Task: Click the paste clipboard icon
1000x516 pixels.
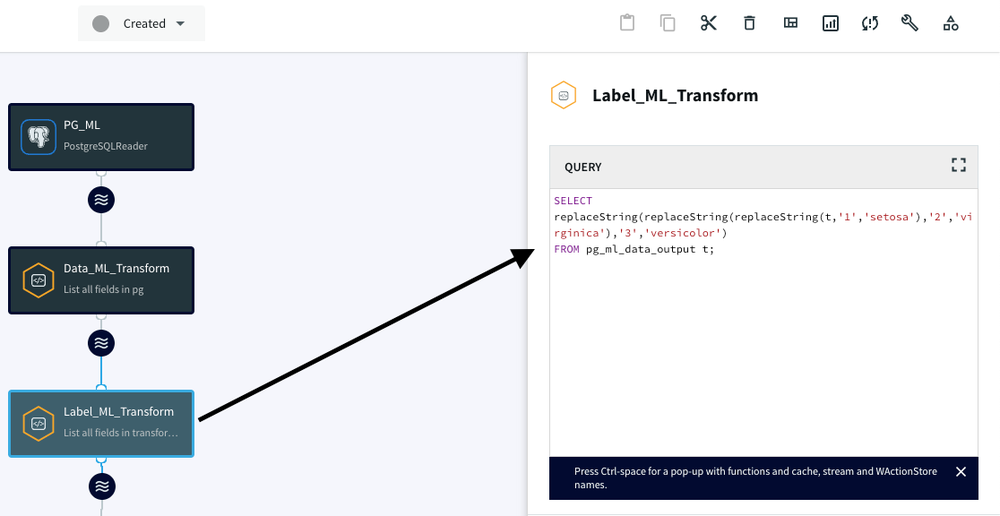Action: coord(627,24)
